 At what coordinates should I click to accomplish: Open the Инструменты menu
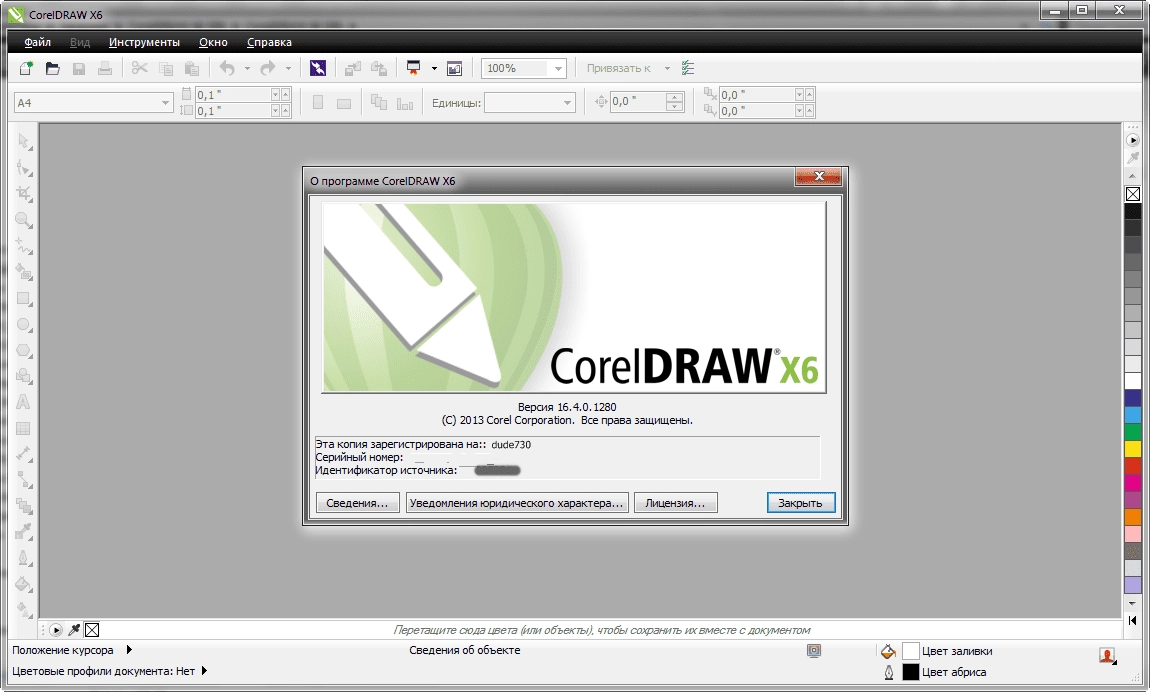[x=144, y=43]
